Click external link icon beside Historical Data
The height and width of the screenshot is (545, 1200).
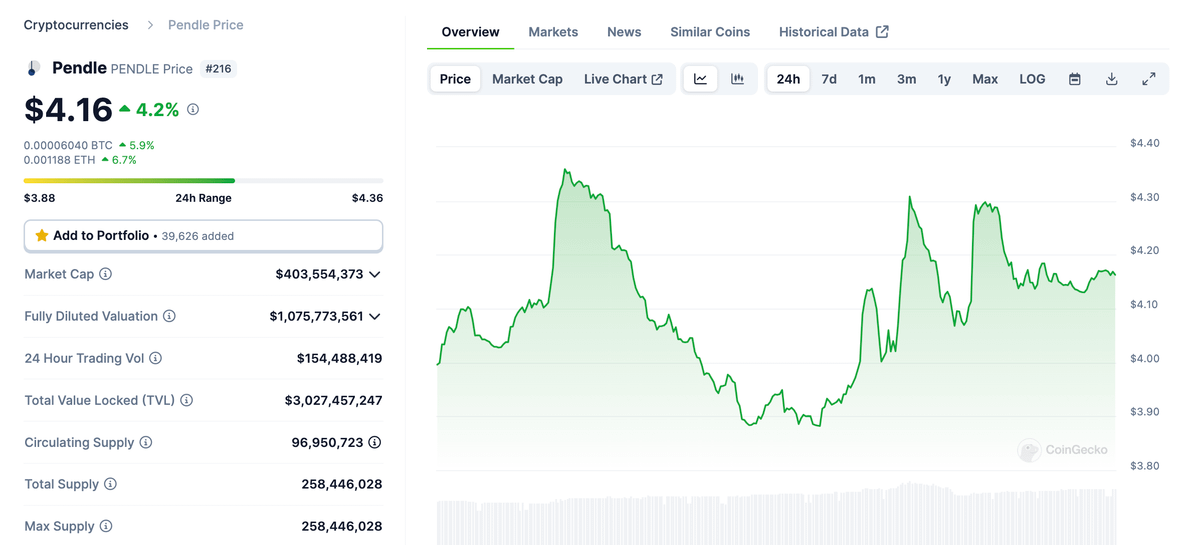pyautogui.click(x=882, y=32)
